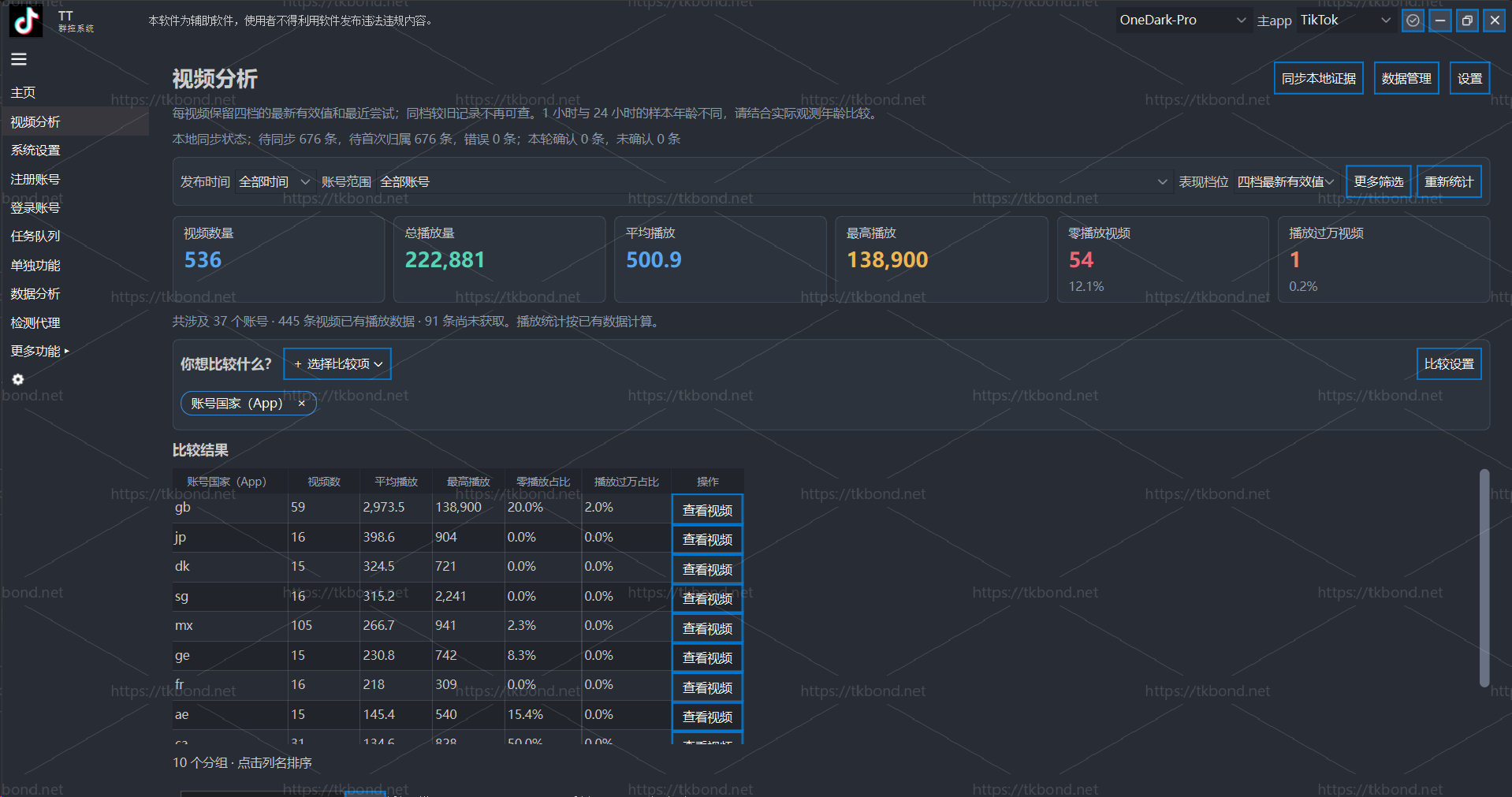Sort by the 最高播放 column header
This screenshot has width=1512, height=797.
(x=468, y=482)
